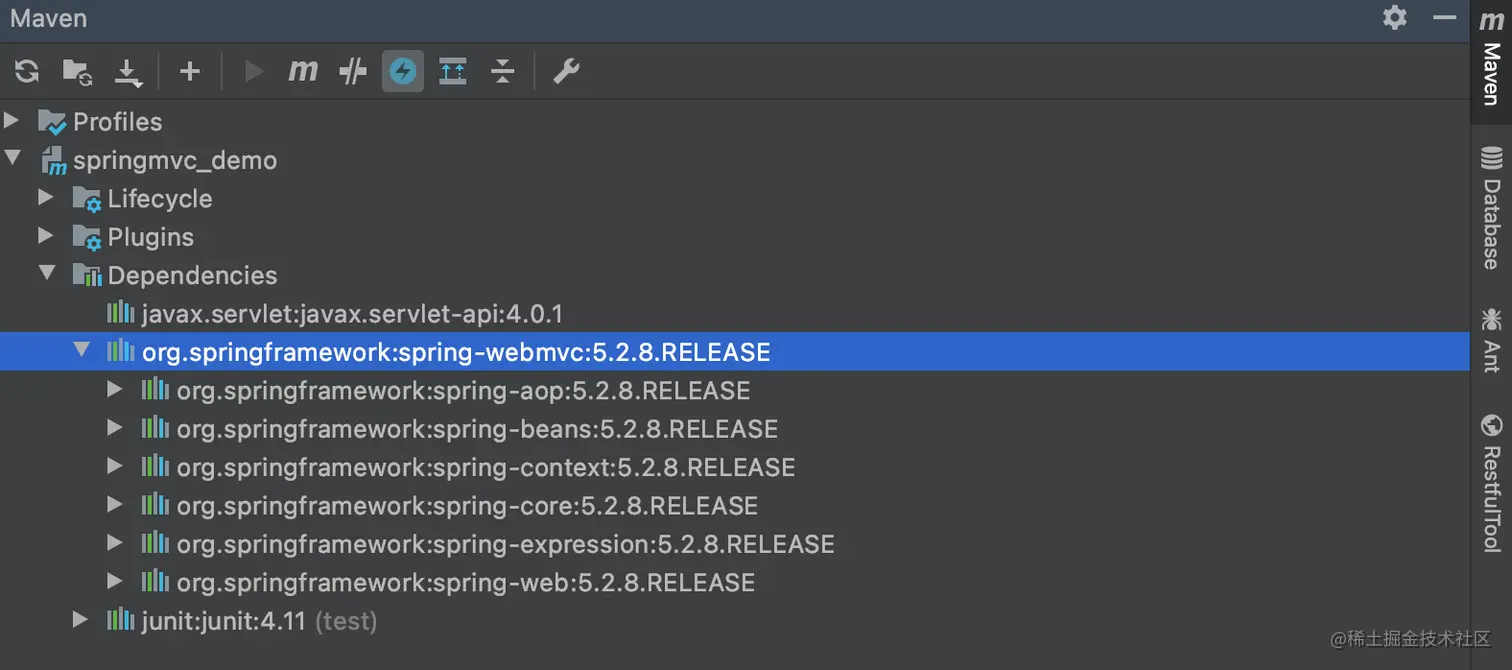1512x670 pixels.
Task: Open Maven Settings wrench icon
Action: tap(566, 71)
